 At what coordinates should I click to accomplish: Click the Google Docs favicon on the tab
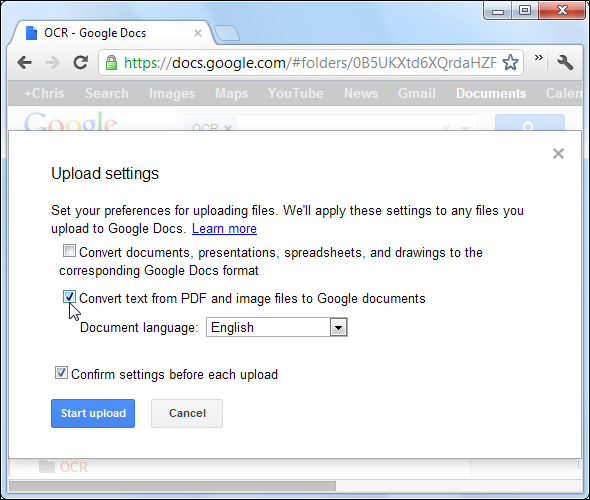32,33
